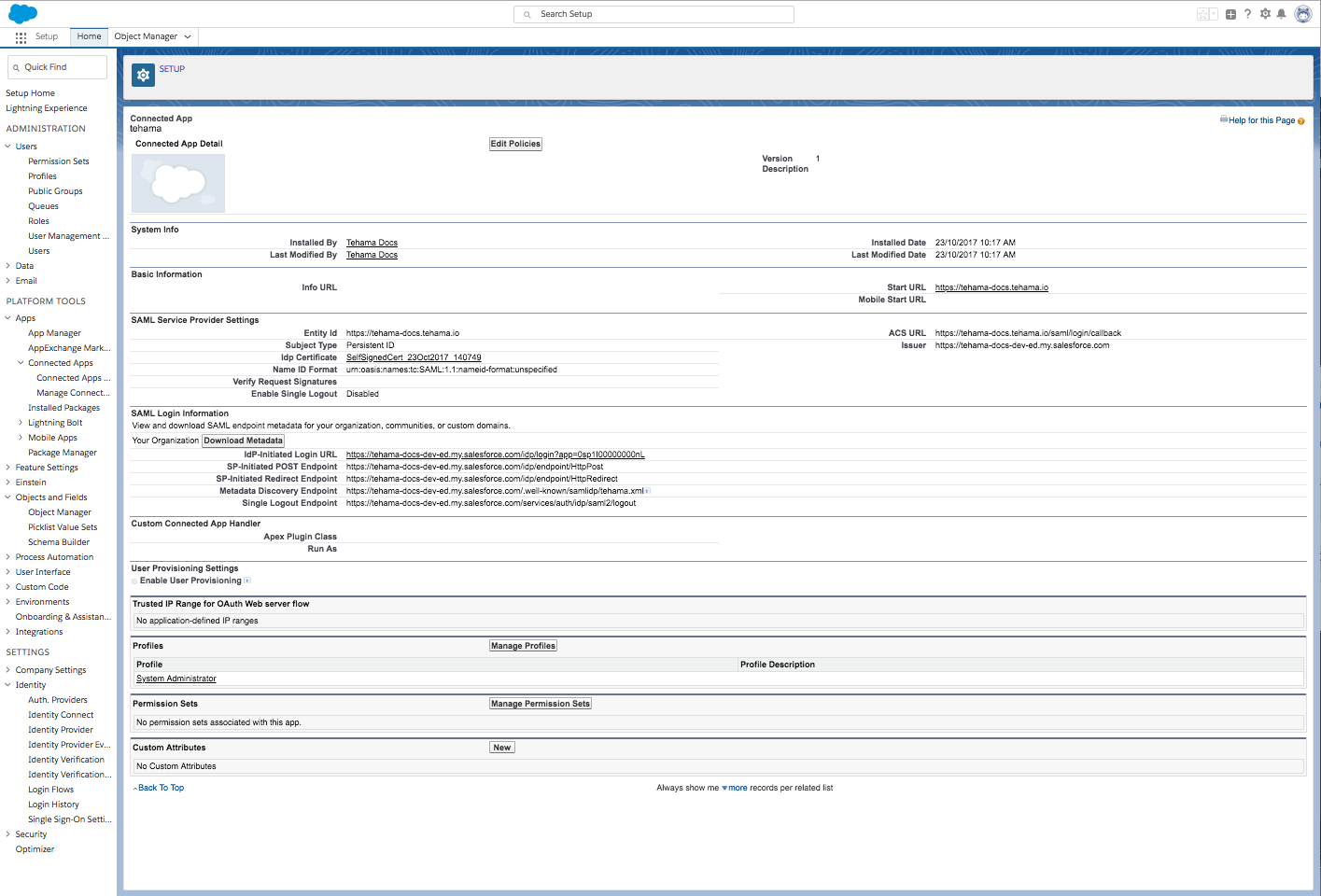Open the notifications bell
Screen dimensions: 1321x896
click(x=1282, y=14)
